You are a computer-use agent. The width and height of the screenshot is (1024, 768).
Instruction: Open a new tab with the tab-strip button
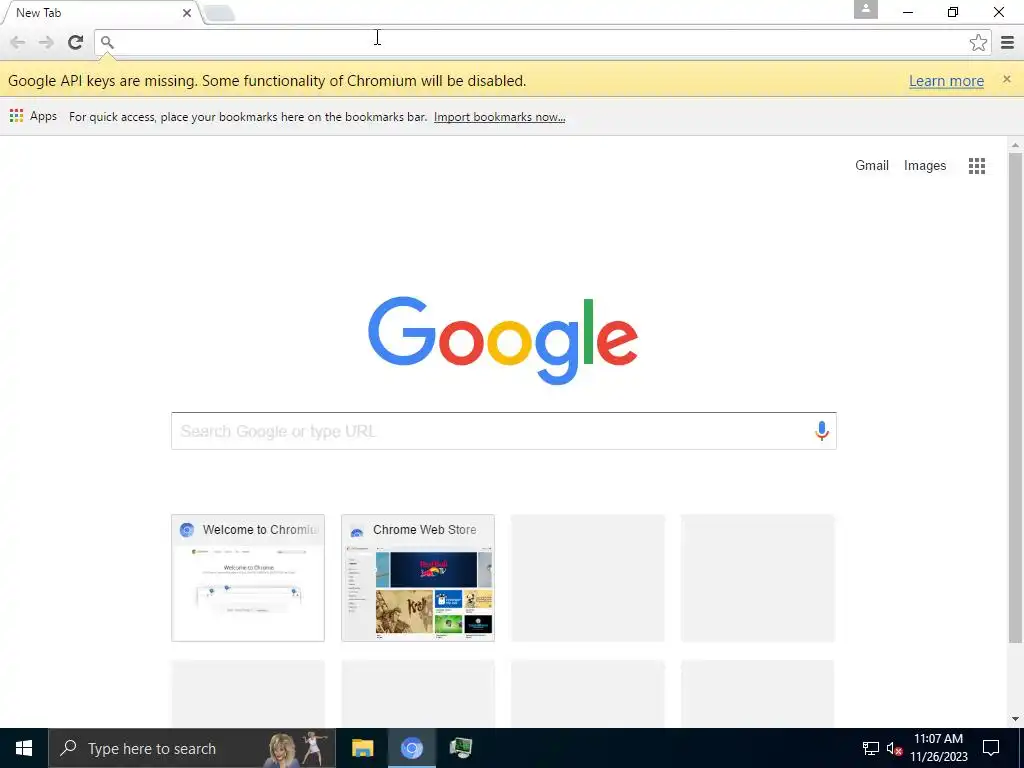(219, 13)
